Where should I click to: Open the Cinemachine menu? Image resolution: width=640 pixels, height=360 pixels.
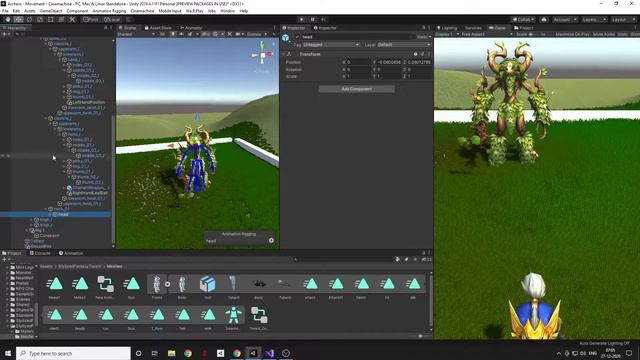[x=142, y=11]
